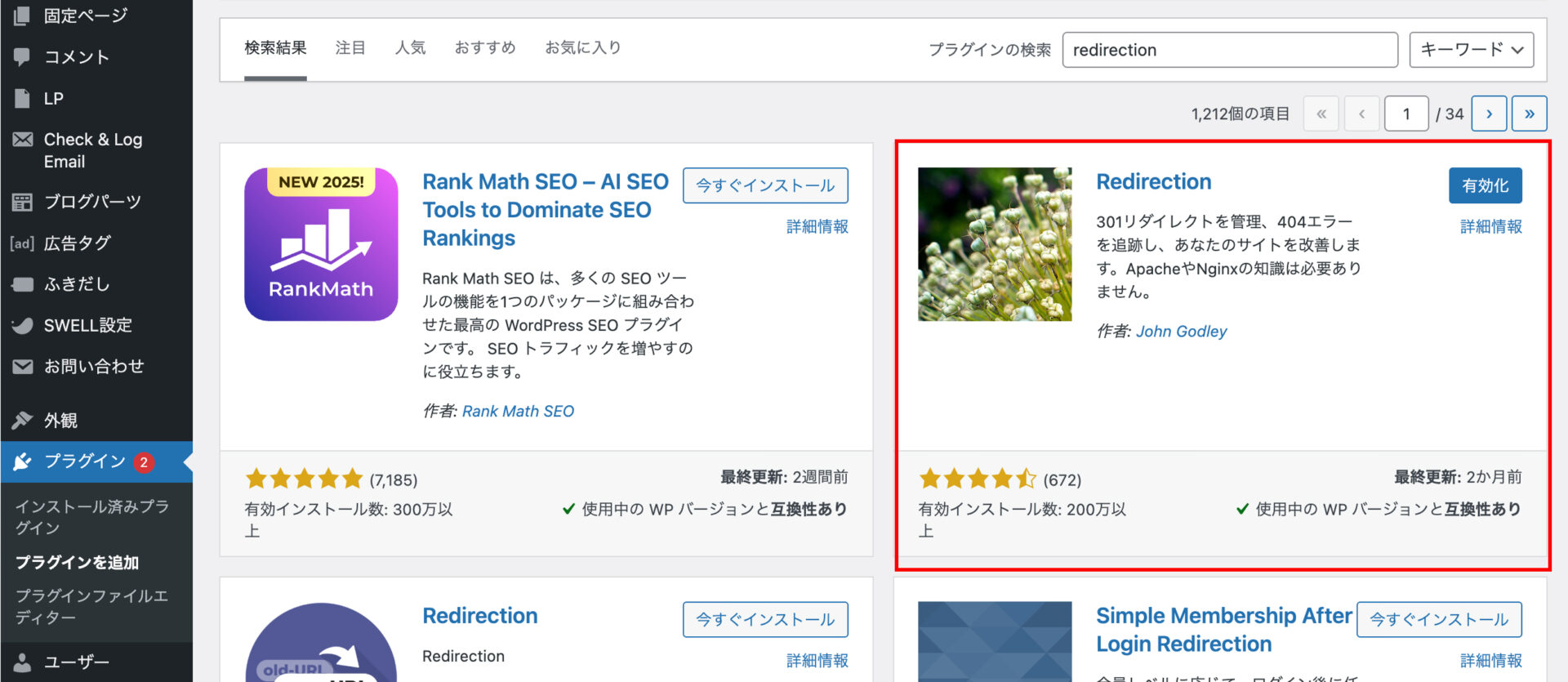Open インストール済みプラグイン submenu

tap(92, 517)
